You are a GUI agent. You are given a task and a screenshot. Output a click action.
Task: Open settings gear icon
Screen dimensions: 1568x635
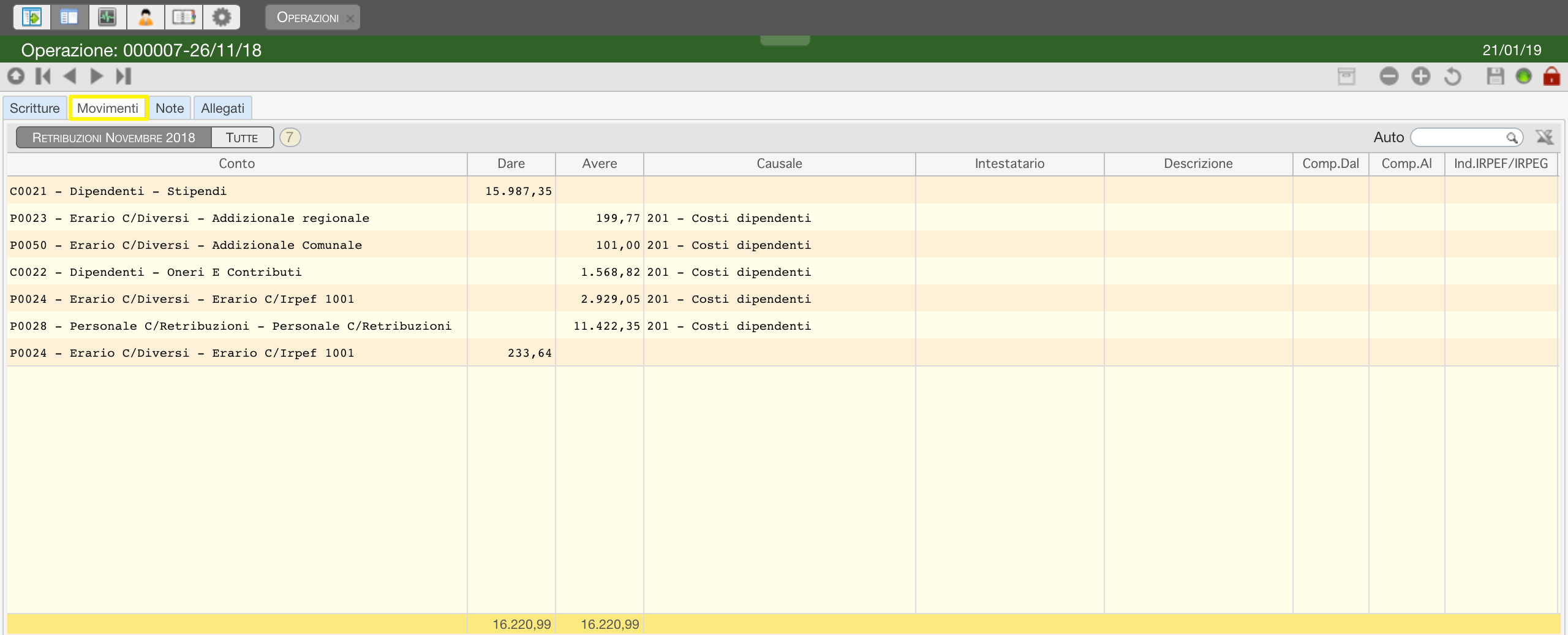pos(221,17)
